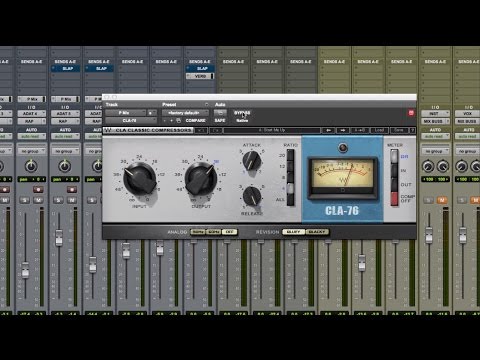
Task: Select the Bluey revision
Action: 294,232
